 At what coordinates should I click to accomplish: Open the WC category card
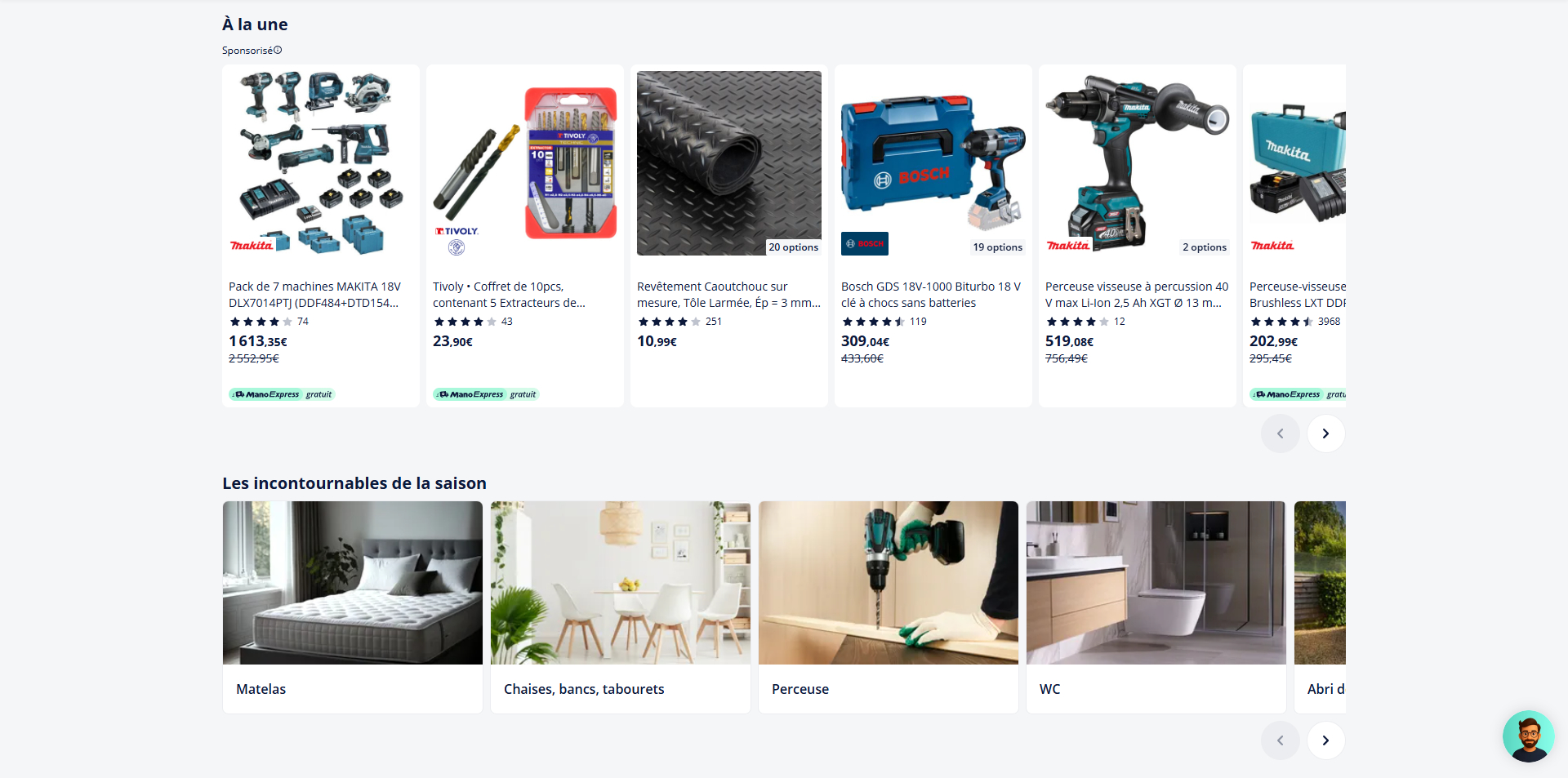pyautogui.click(x=1156, y=607)
